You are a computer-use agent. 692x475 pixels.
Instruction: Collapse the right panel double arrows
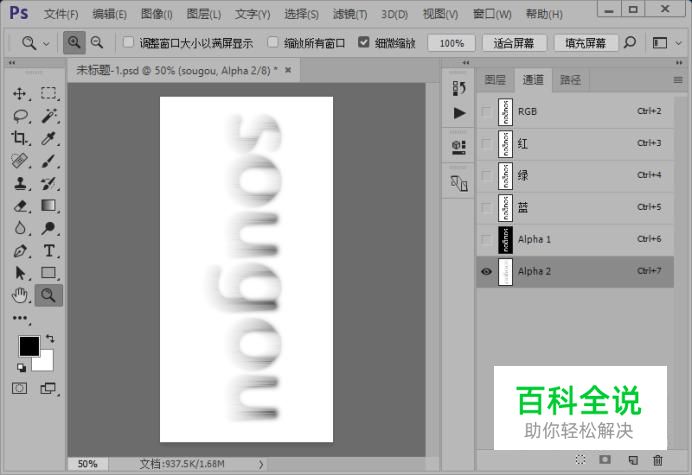[x=679, y=63]
